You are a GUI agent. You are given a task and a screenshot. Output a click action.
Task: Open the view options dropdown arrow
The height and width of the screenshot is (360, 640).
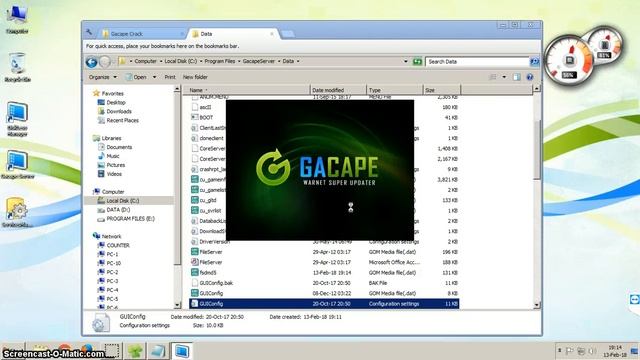click(504, 77)
